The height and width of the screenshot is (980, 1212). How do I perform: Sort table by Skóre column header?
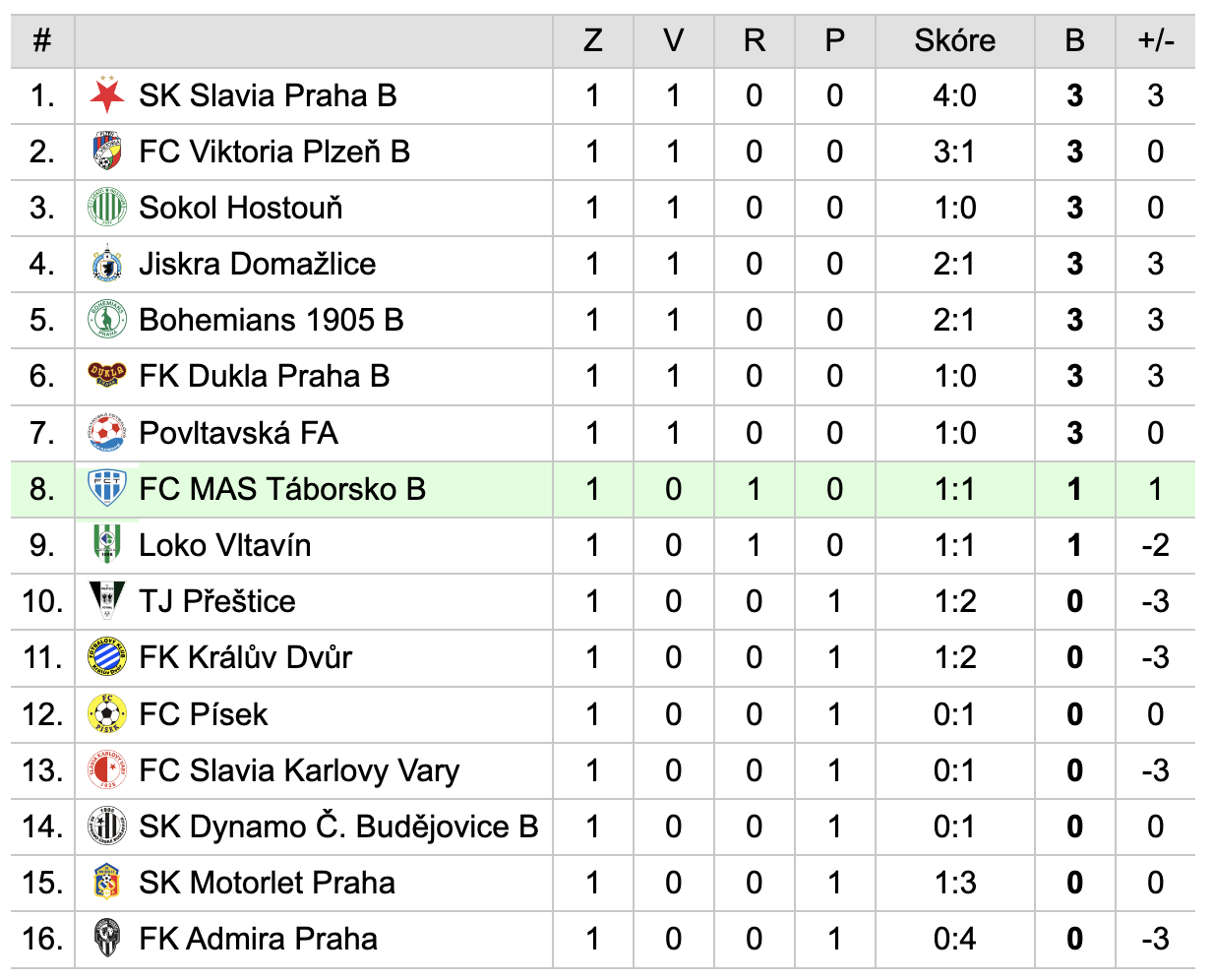tap(954, 40)
